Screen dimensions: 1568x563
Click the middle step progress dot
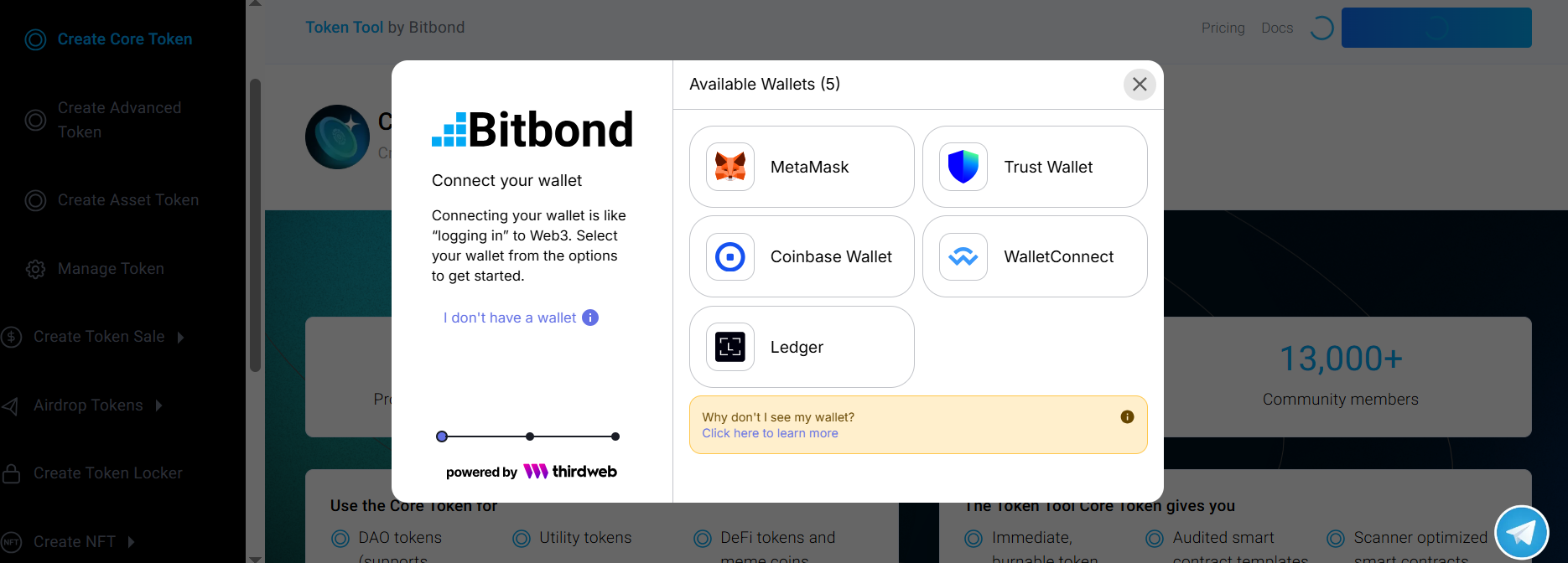[x=530, y=436]
